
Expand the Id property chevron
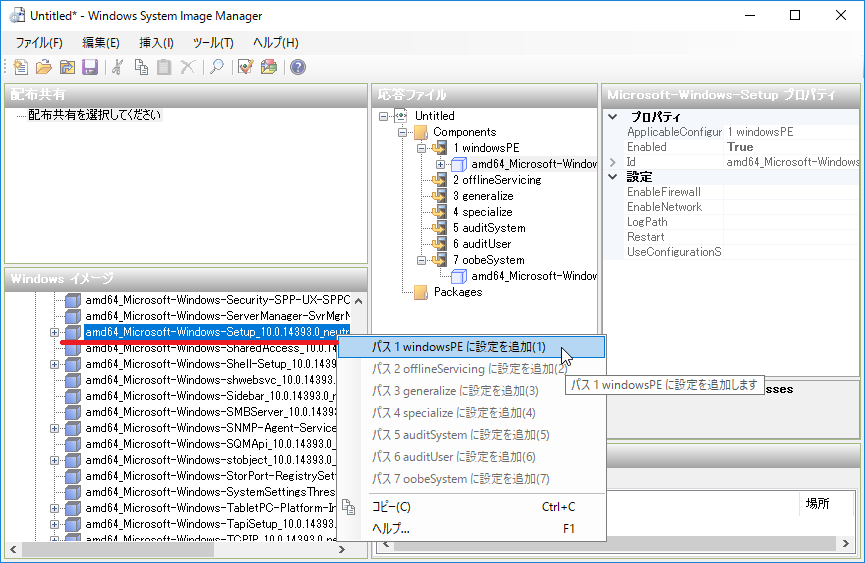[613, 162]
